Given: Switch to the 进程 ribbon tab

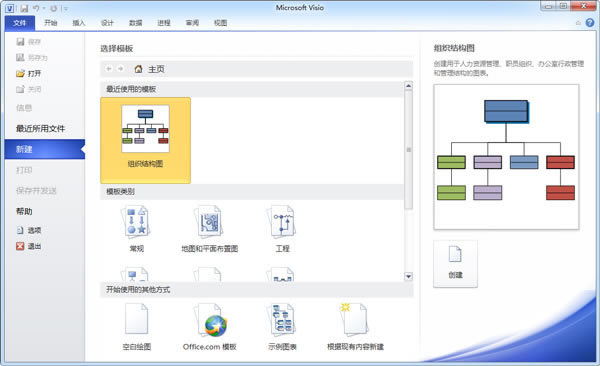Looking at the screenshot, I should coord(164,23).
